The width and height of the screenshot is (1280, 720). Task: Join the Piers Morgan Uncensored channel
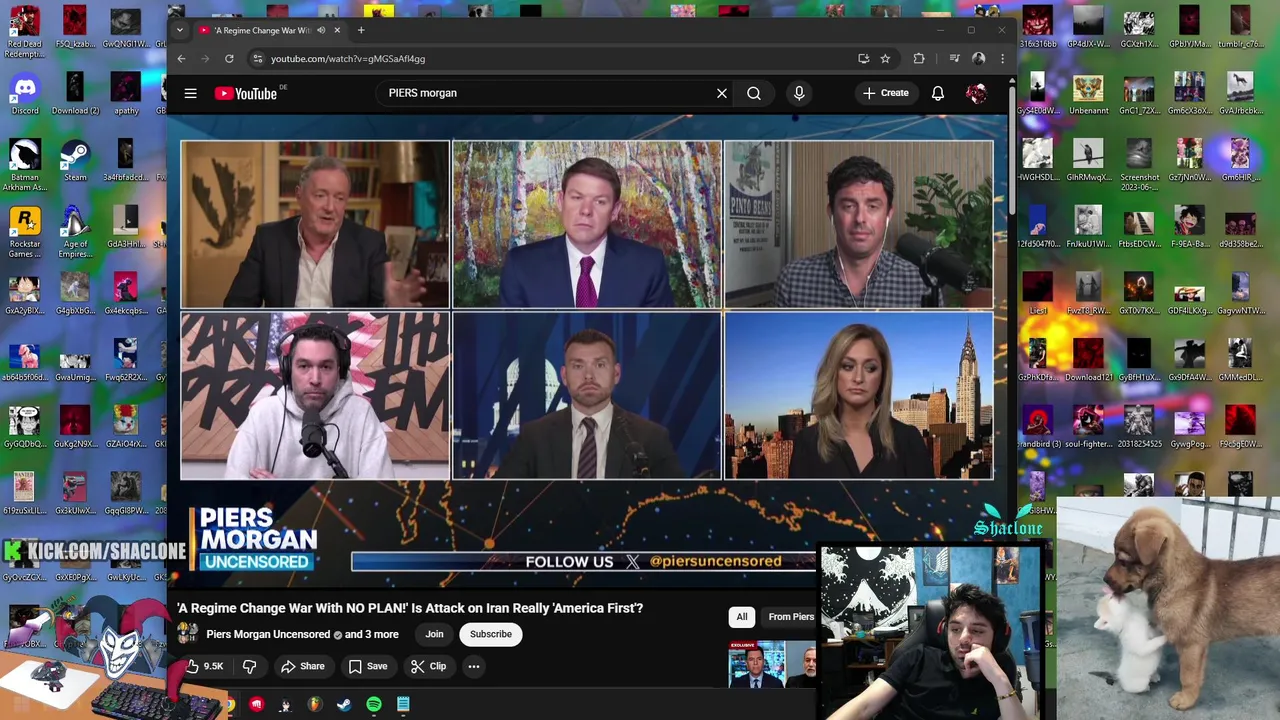[434, 634]
